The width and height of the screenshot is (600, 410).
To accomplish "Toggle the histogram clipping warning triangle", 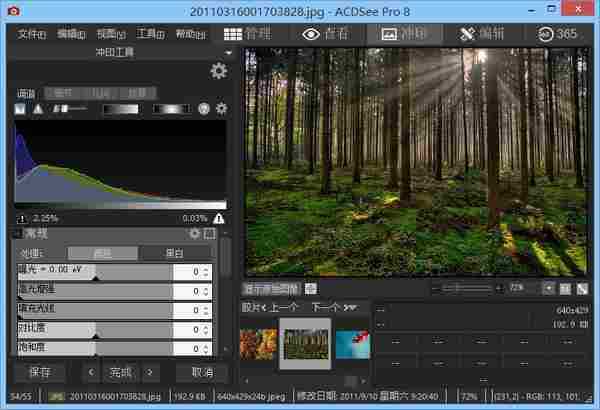I will coord(38,109).
